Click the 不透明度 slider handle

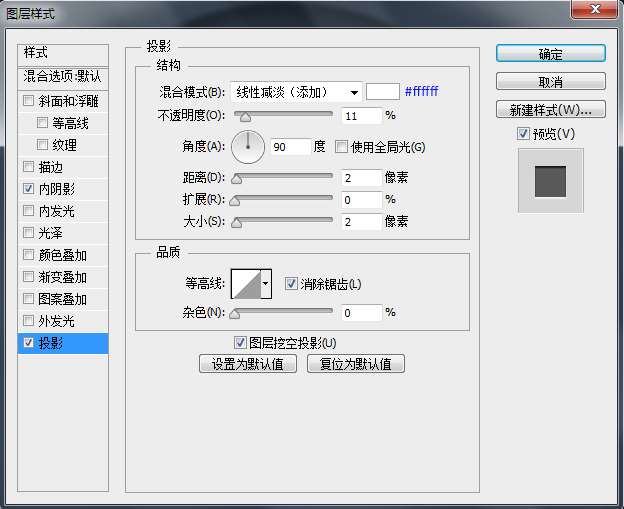245,117
